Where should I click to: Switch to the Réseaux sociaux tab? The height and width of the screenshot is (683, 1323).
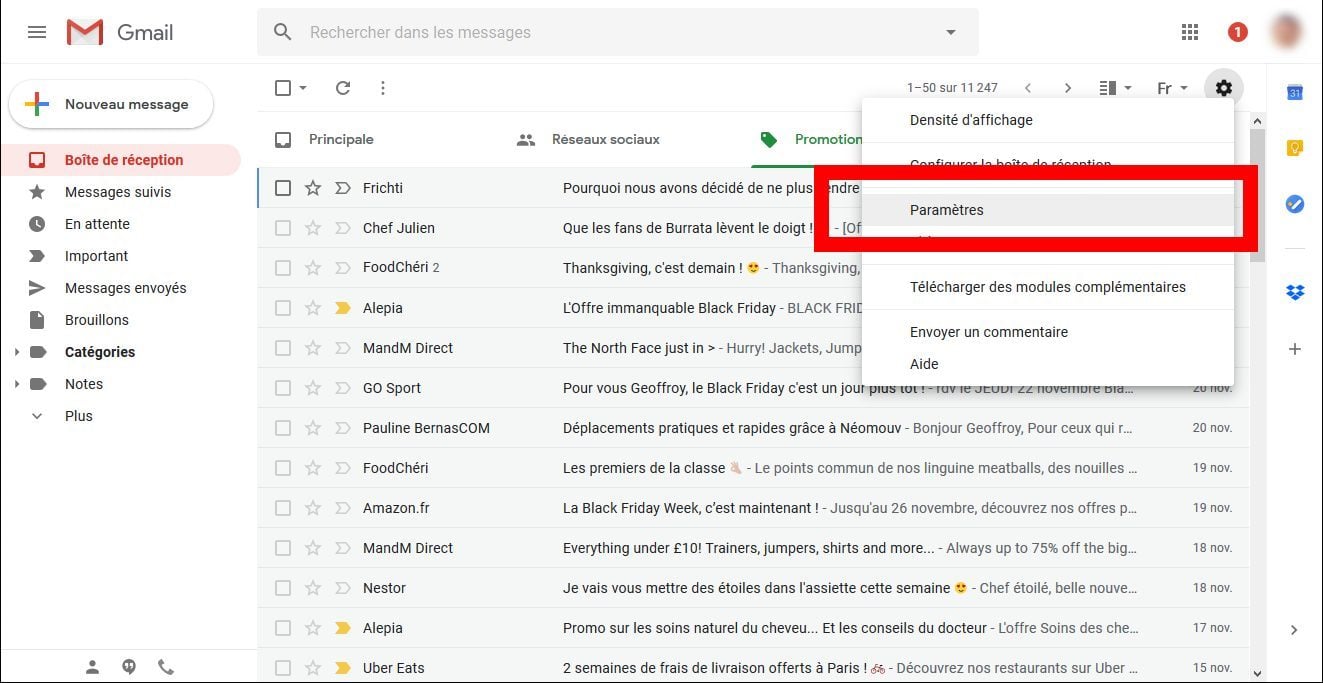tap(604, 139)
